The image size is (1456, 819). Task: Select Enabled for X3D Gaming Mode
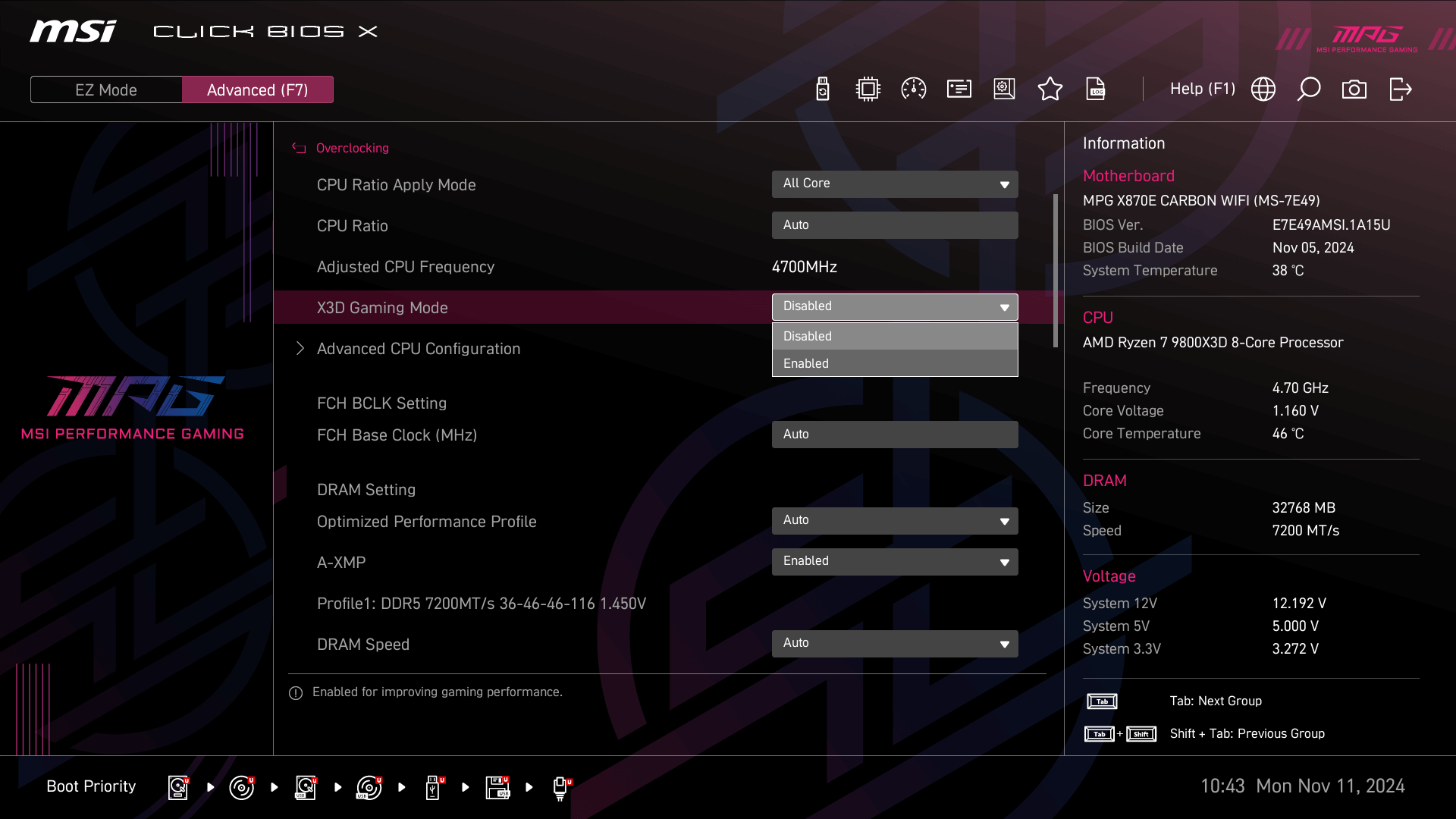(895, 363)
